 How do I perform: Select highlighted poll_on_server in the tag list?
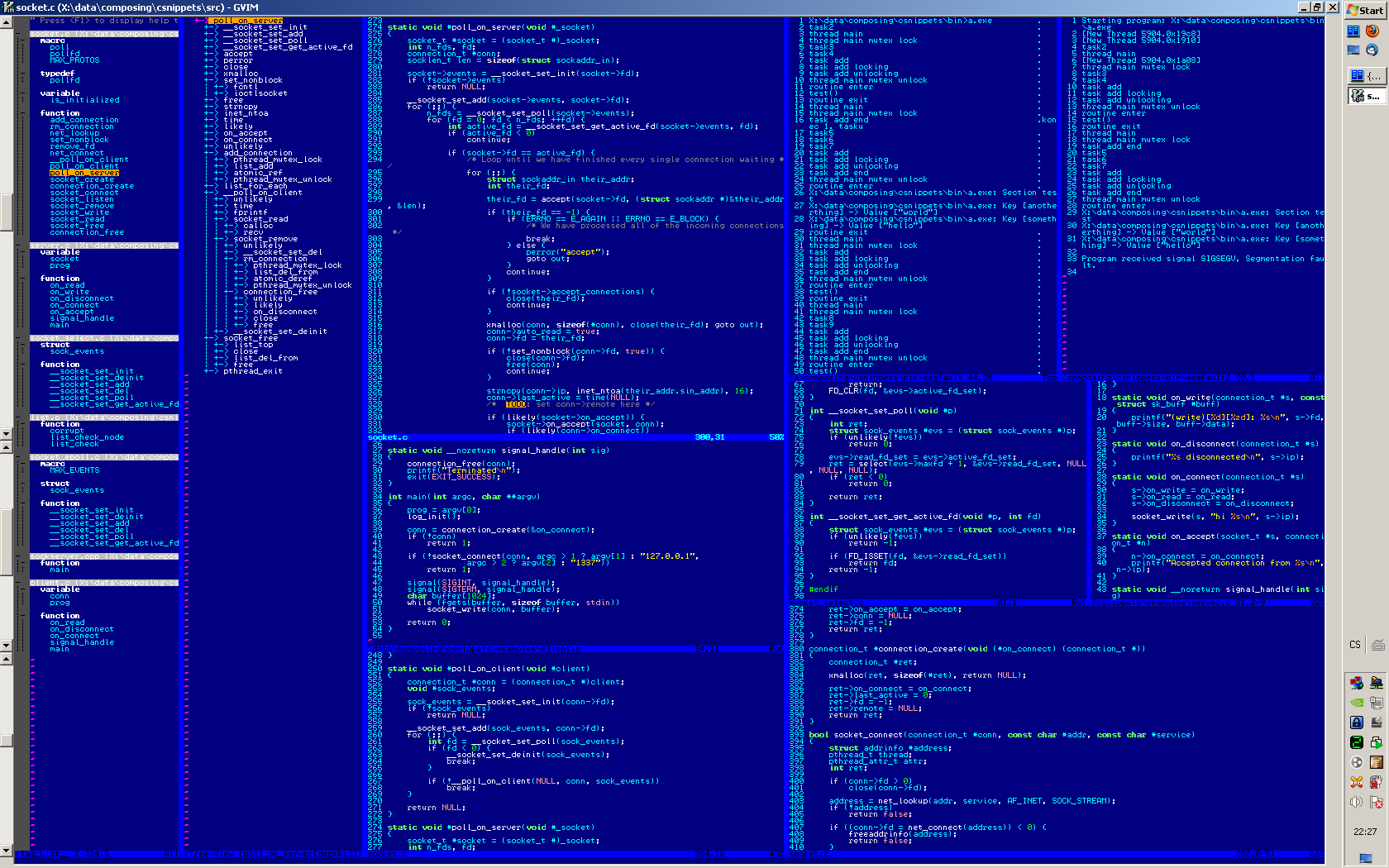(x=84, y=173)
